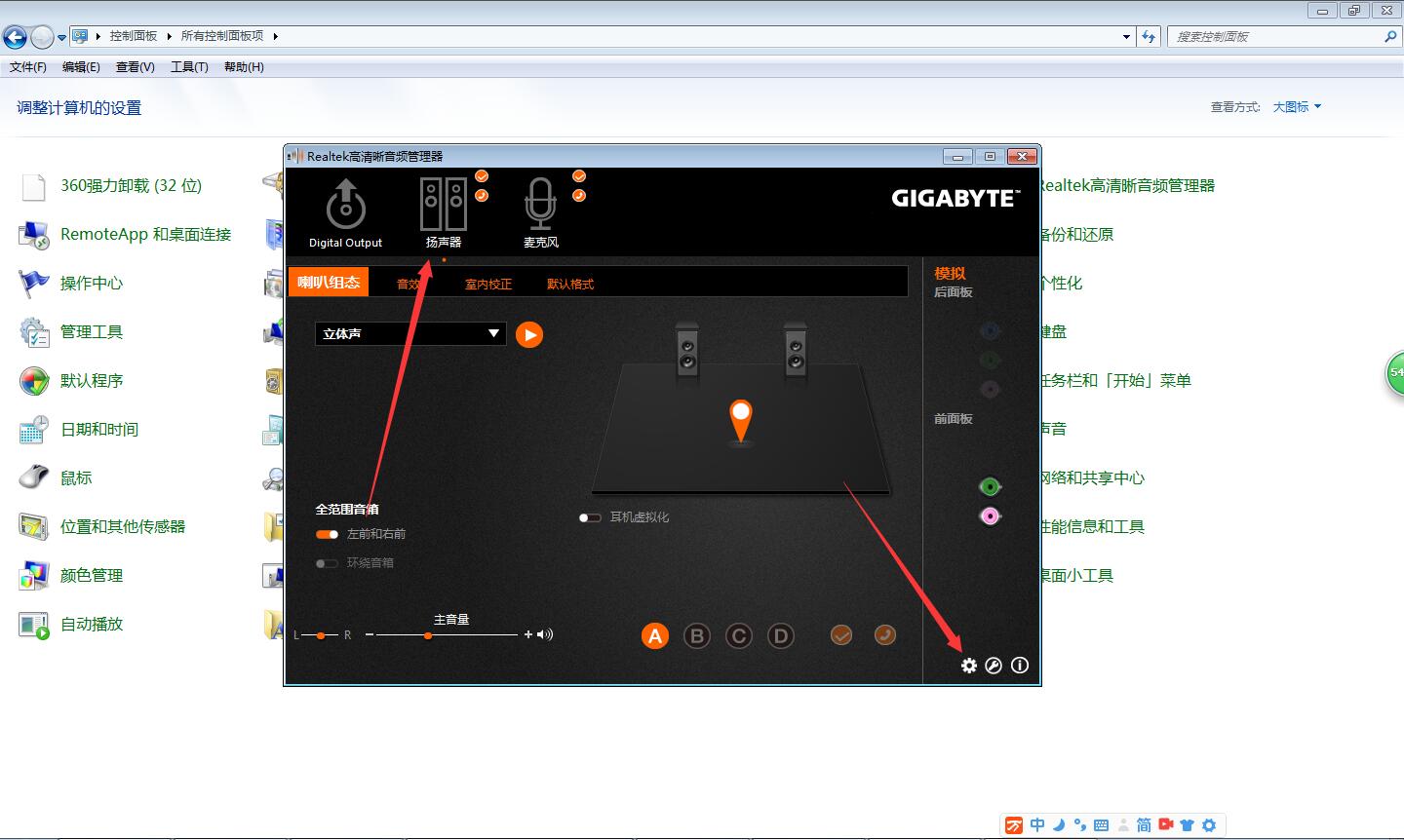Screen dimensions: 1404x840
Task: Select preset D
Action: (x=780, y=636)
